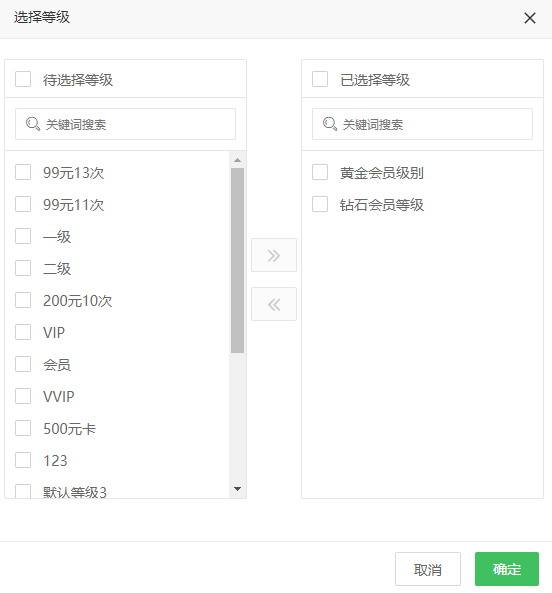Click the 500元卡 label text
Screen dimensions: 552x593
click(70, 429)
